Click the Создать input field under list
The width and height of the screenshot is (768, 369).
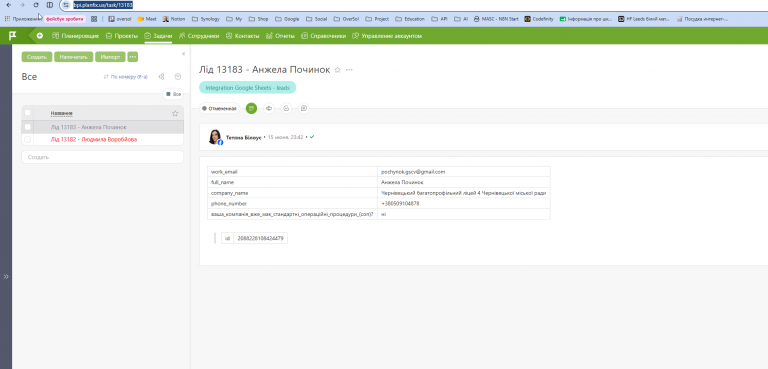pos(102,157)
